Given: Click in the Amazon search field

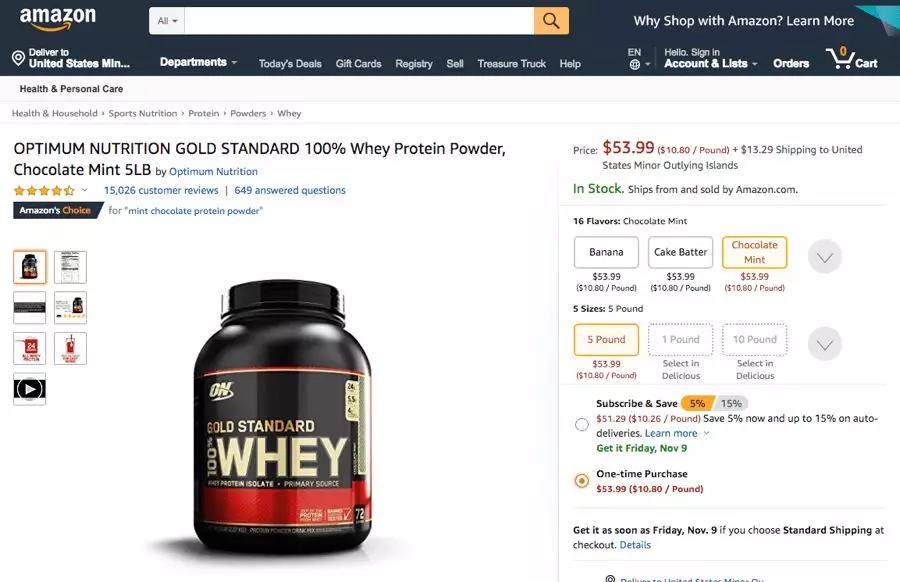Looking at the screenshot, I should click(x=359, y=21).
